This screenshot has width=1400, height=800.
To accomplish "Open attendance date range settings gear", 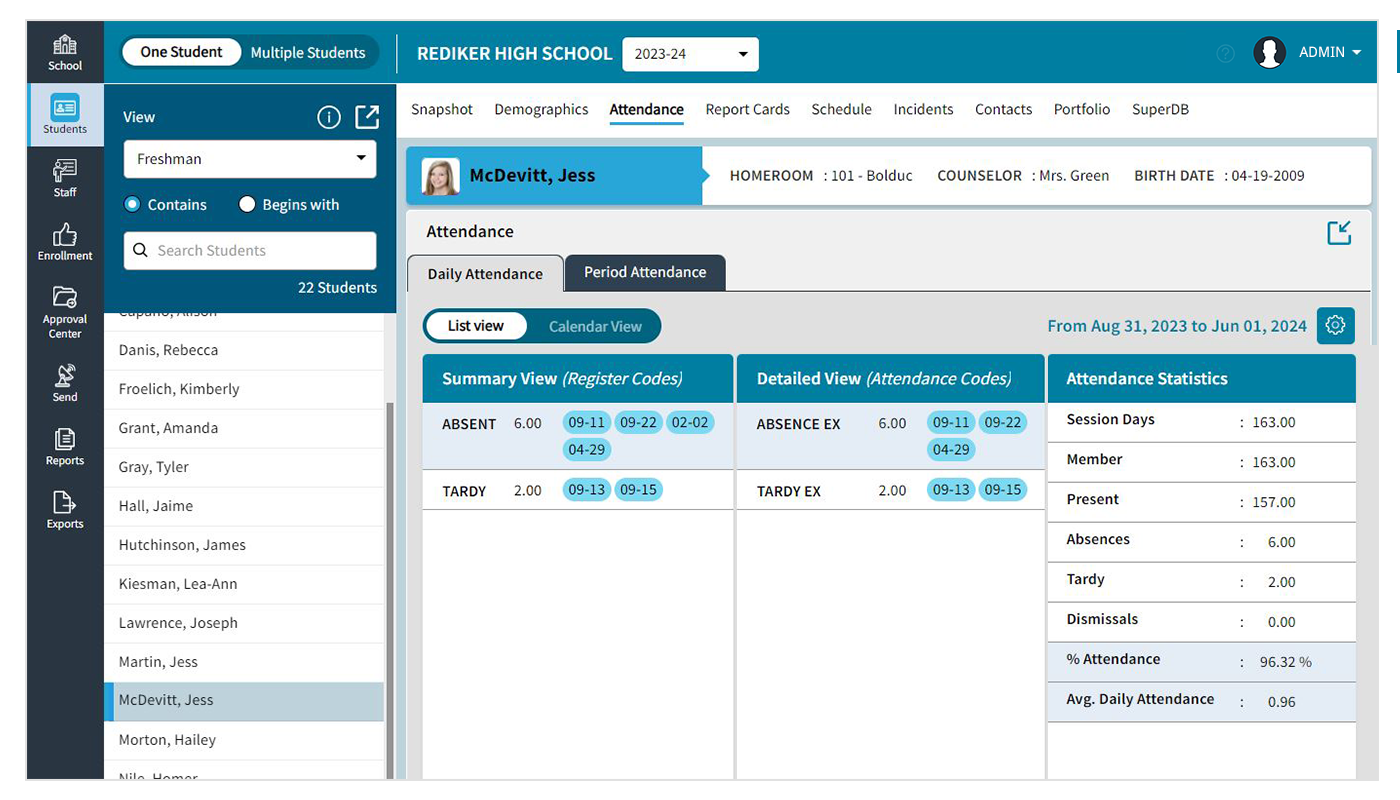I will tap(1336, 325).
